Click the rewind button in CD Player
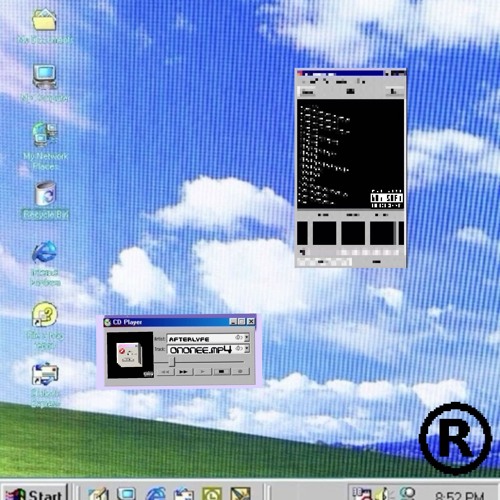500x500 pixels. point(165,371)
